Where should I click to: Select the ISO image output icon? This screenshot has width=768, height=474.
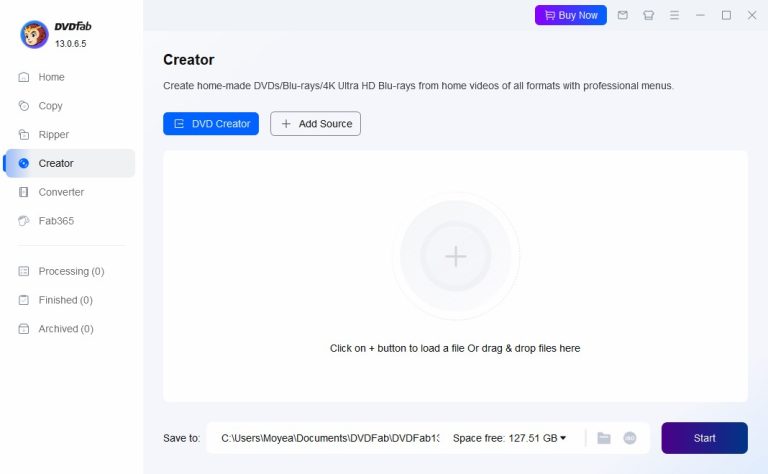click(x=630, y=438)
